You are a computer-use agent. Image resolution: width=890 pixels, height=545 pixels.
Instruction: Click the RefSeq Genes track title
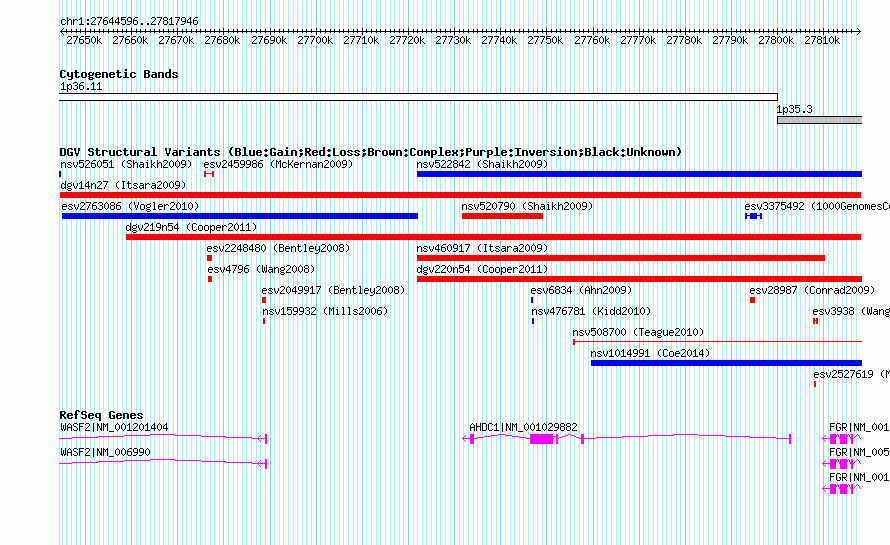tap(101, 415)
